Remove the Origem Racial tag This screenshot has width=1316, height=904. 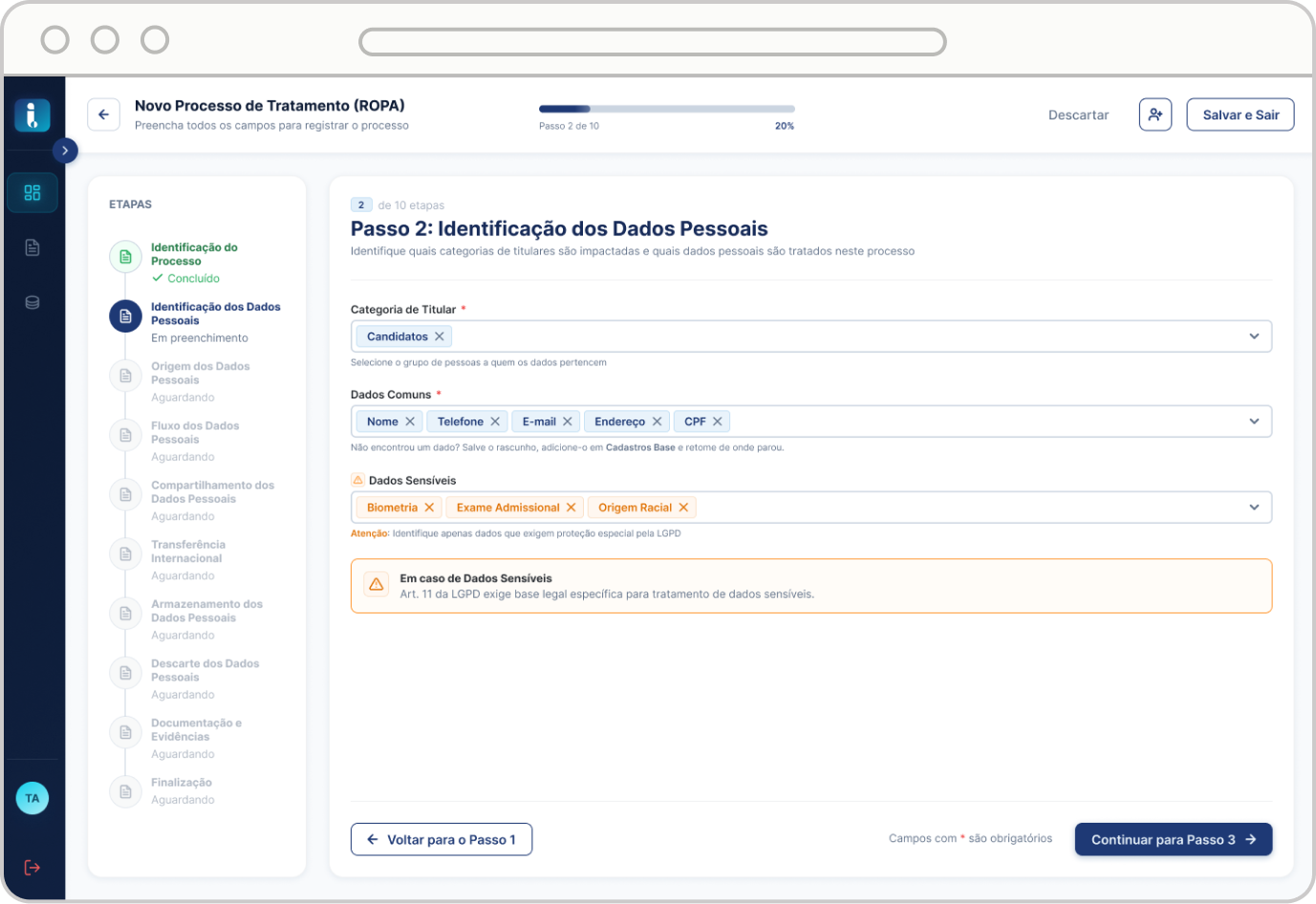coord(684,507)
